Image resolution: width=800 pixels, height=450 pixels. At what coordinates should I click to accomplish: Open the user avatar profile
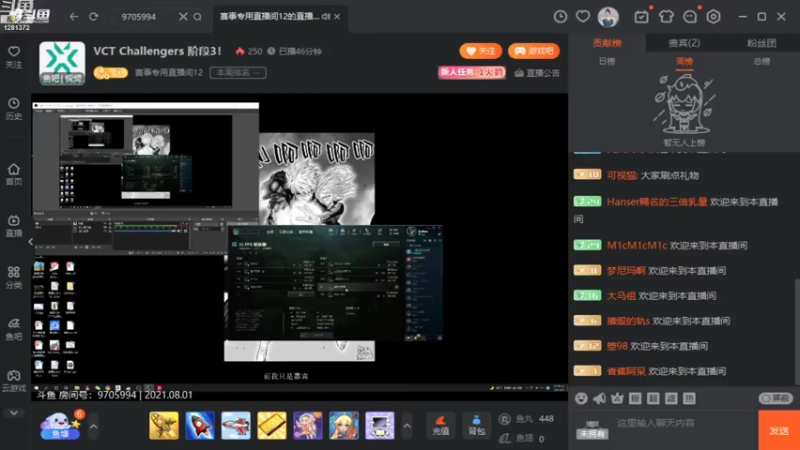[608, 17]
